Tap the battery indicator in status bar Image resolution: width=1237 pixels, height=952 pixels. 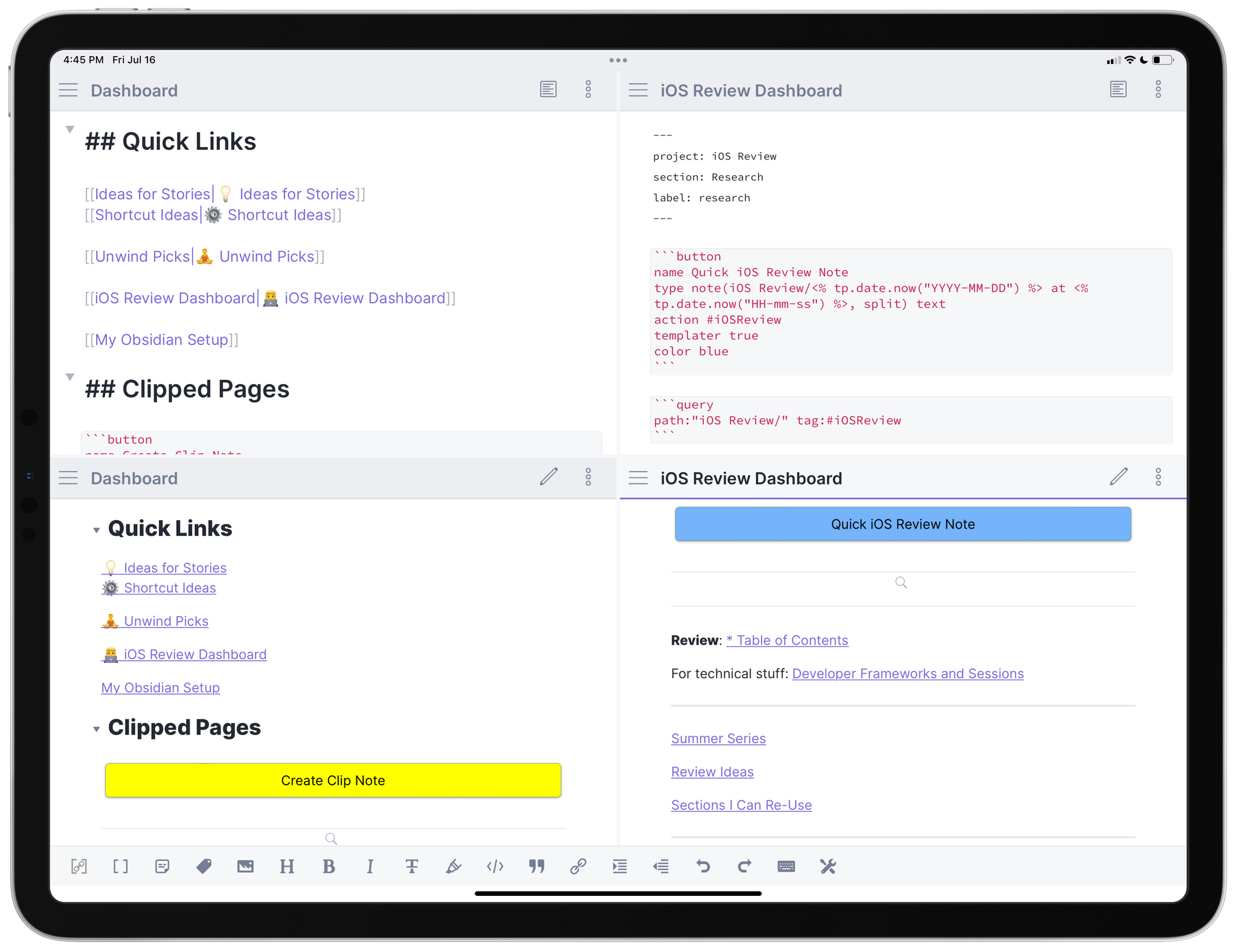click(x=1163, y=60)
